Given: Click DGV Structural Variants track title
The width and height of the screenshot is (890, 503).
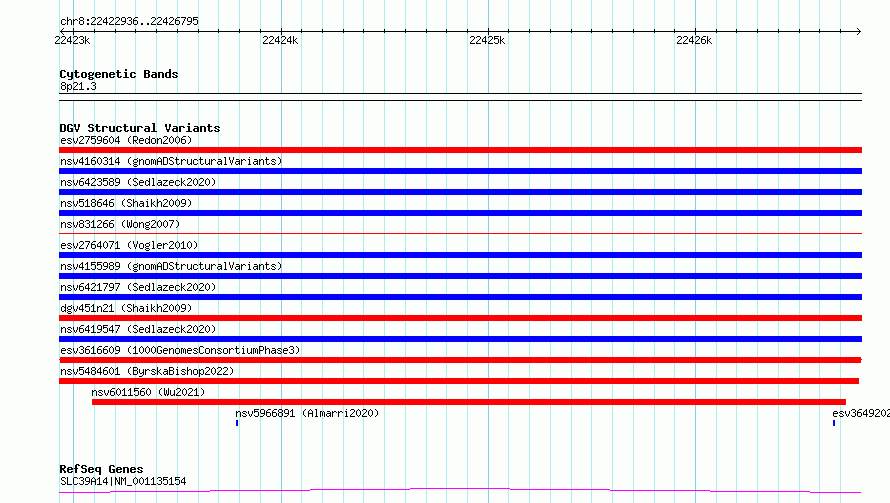Looking at the screenshot, I should 140,128.
